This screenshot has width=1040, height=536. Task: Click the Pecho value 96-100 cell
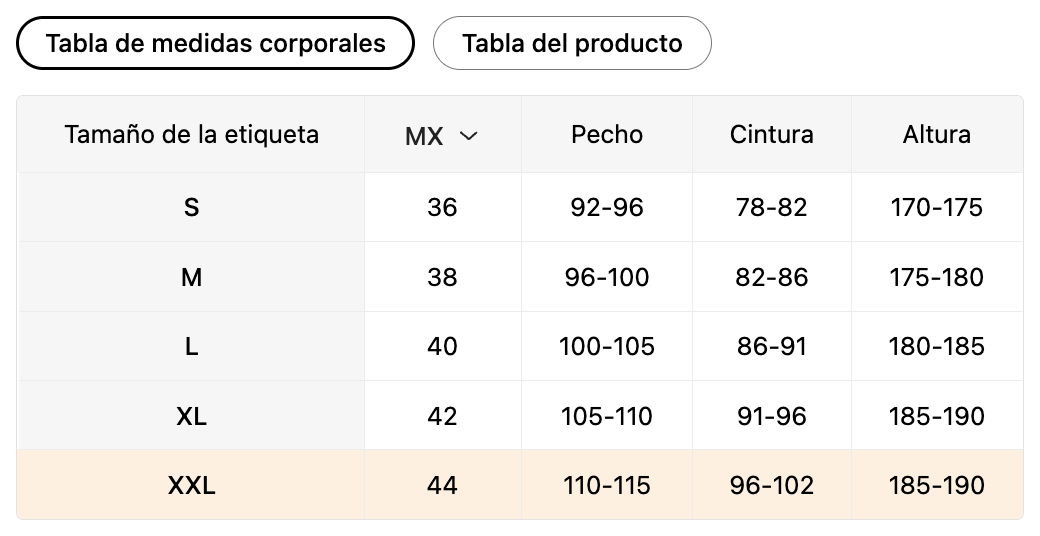pos(607,277)
